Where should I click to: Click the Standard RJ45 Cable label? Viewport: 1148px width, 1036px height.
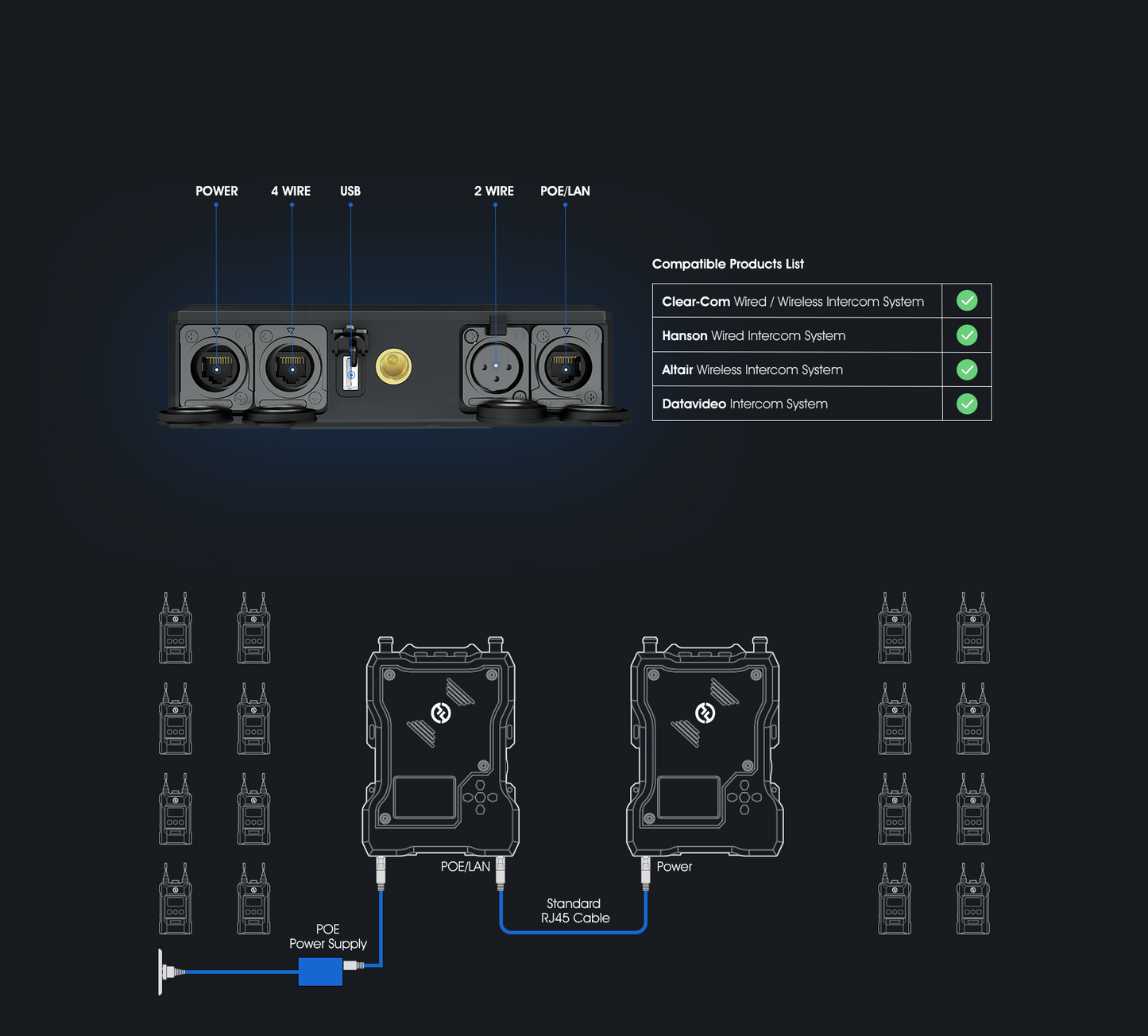[x=574, y=910]
